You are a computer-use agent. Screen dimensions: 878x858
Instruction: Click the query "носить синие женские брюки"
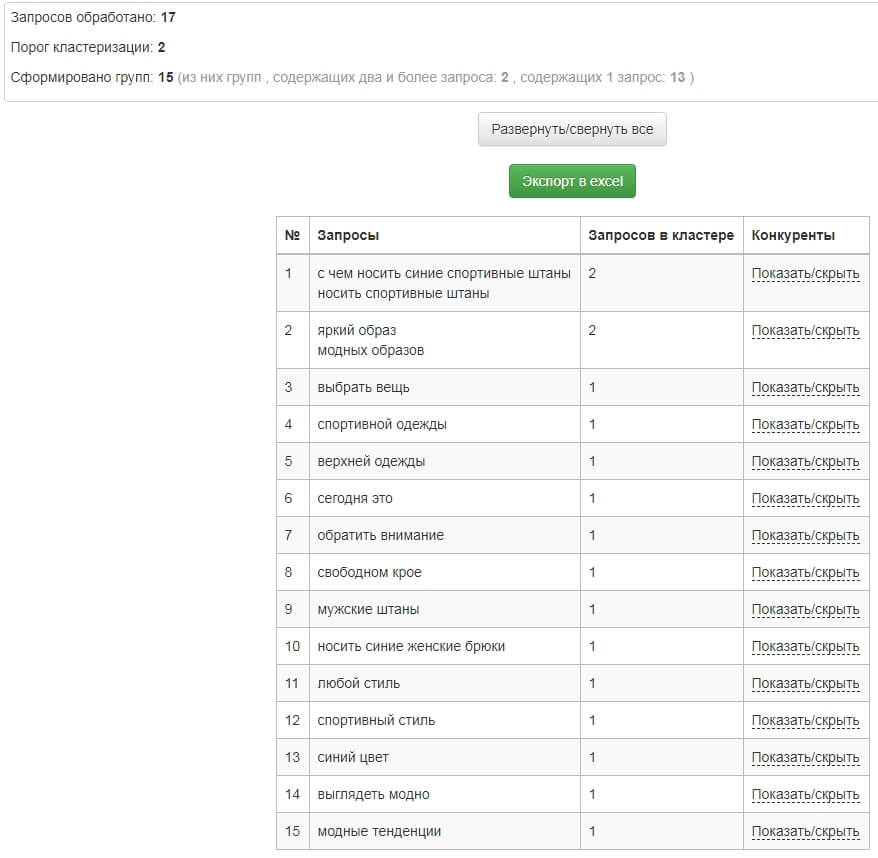pos(411,646)
